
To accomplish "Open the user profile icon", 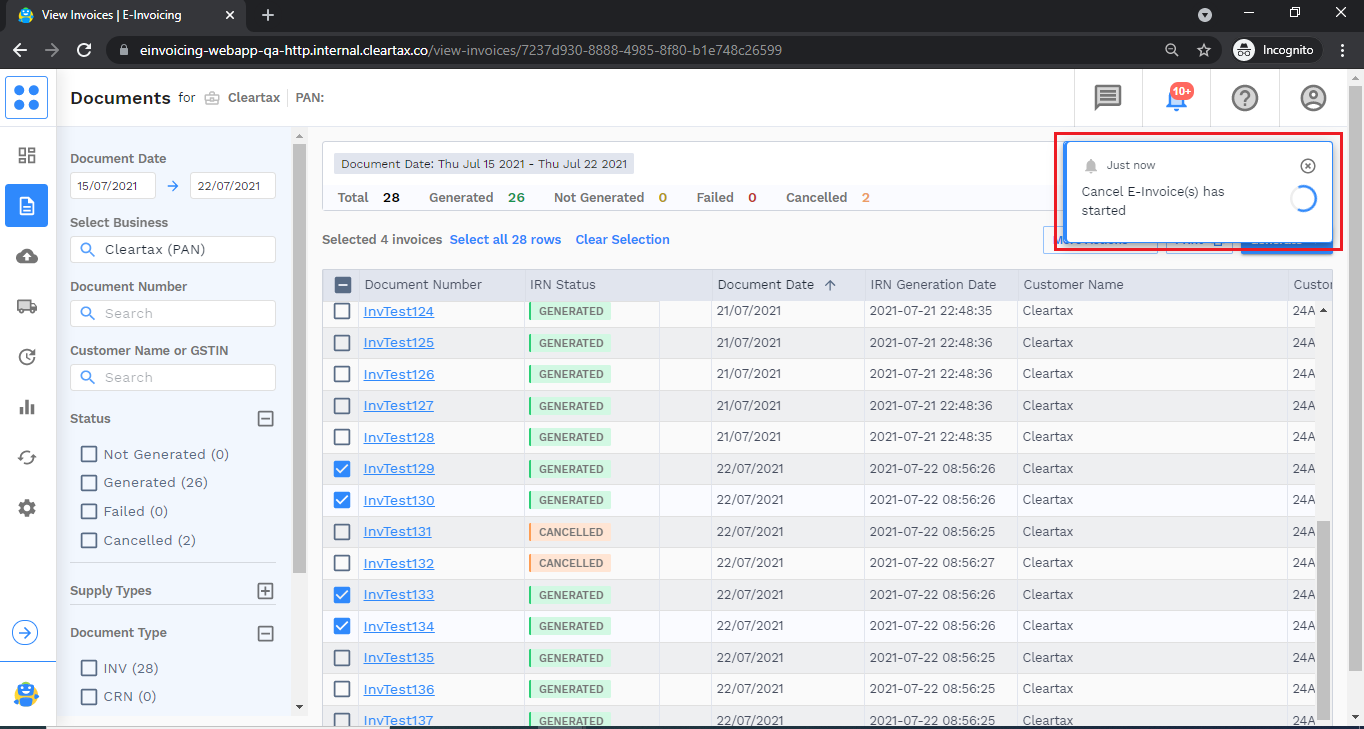I will 1312,98.
